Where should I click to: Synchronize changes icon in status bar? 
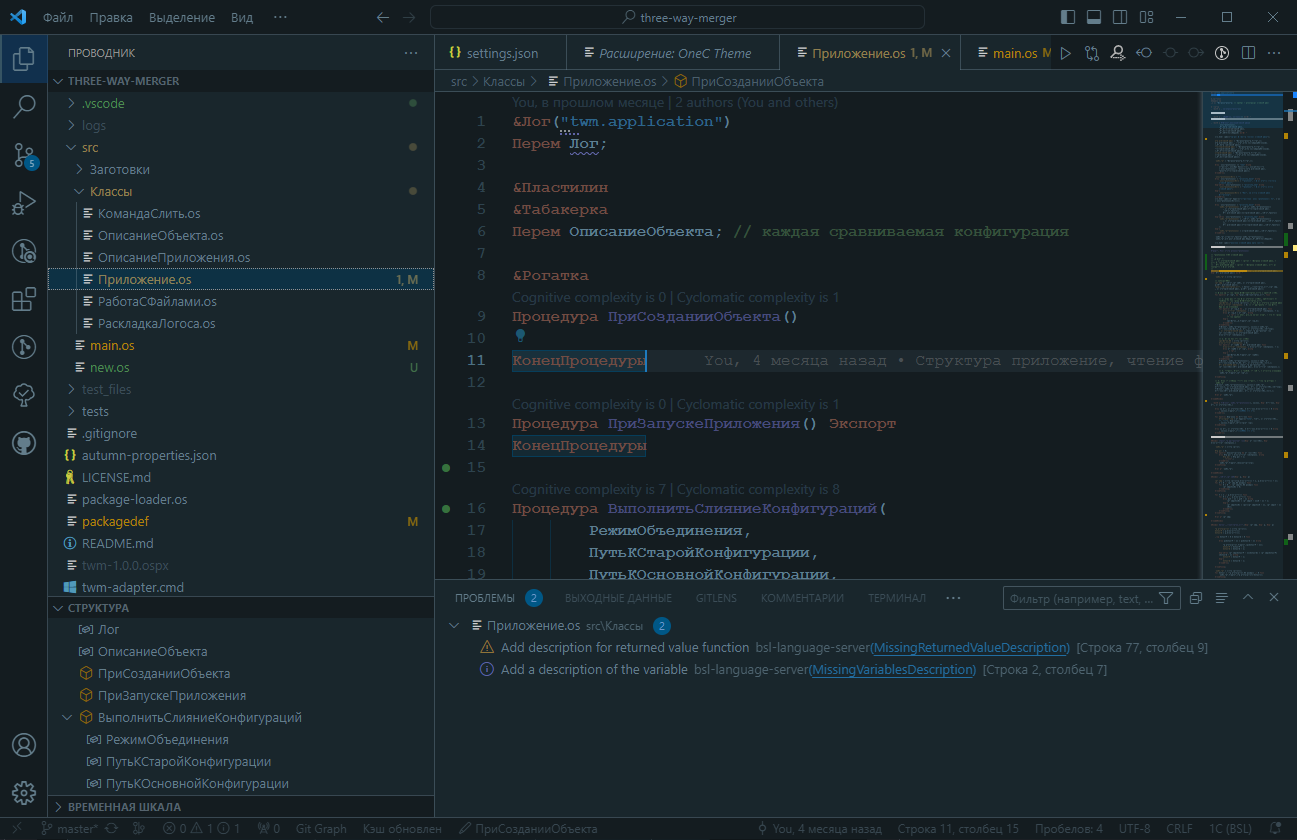111,829
